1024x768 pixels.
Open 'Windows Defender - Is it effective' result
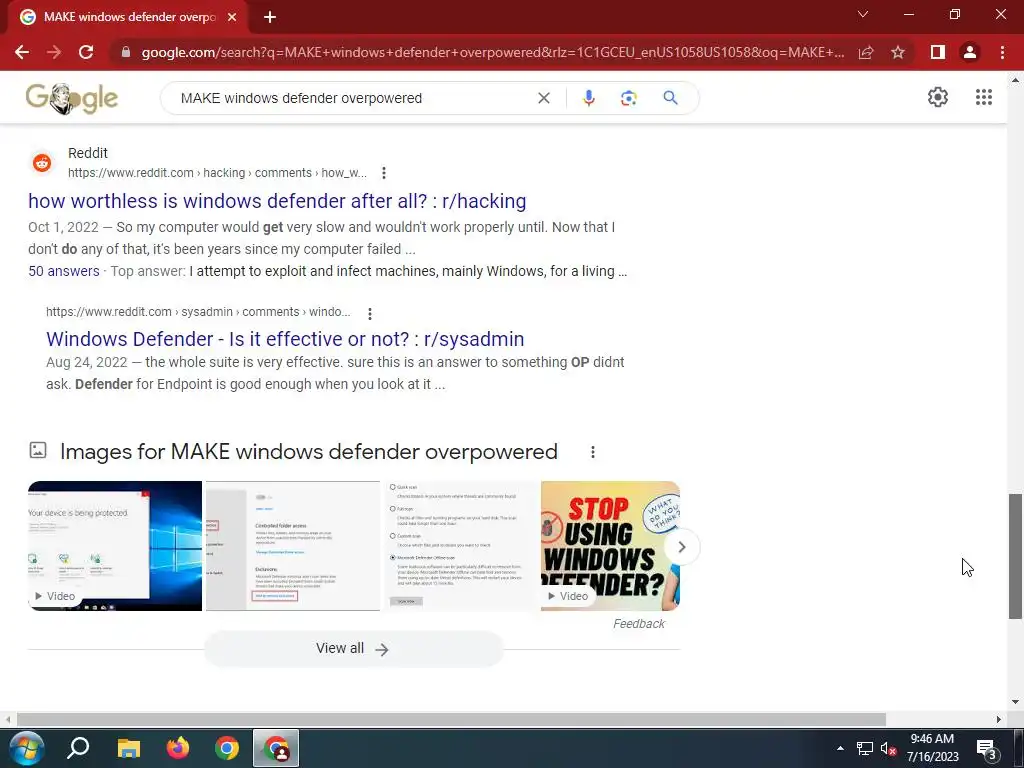pos(285,339)
